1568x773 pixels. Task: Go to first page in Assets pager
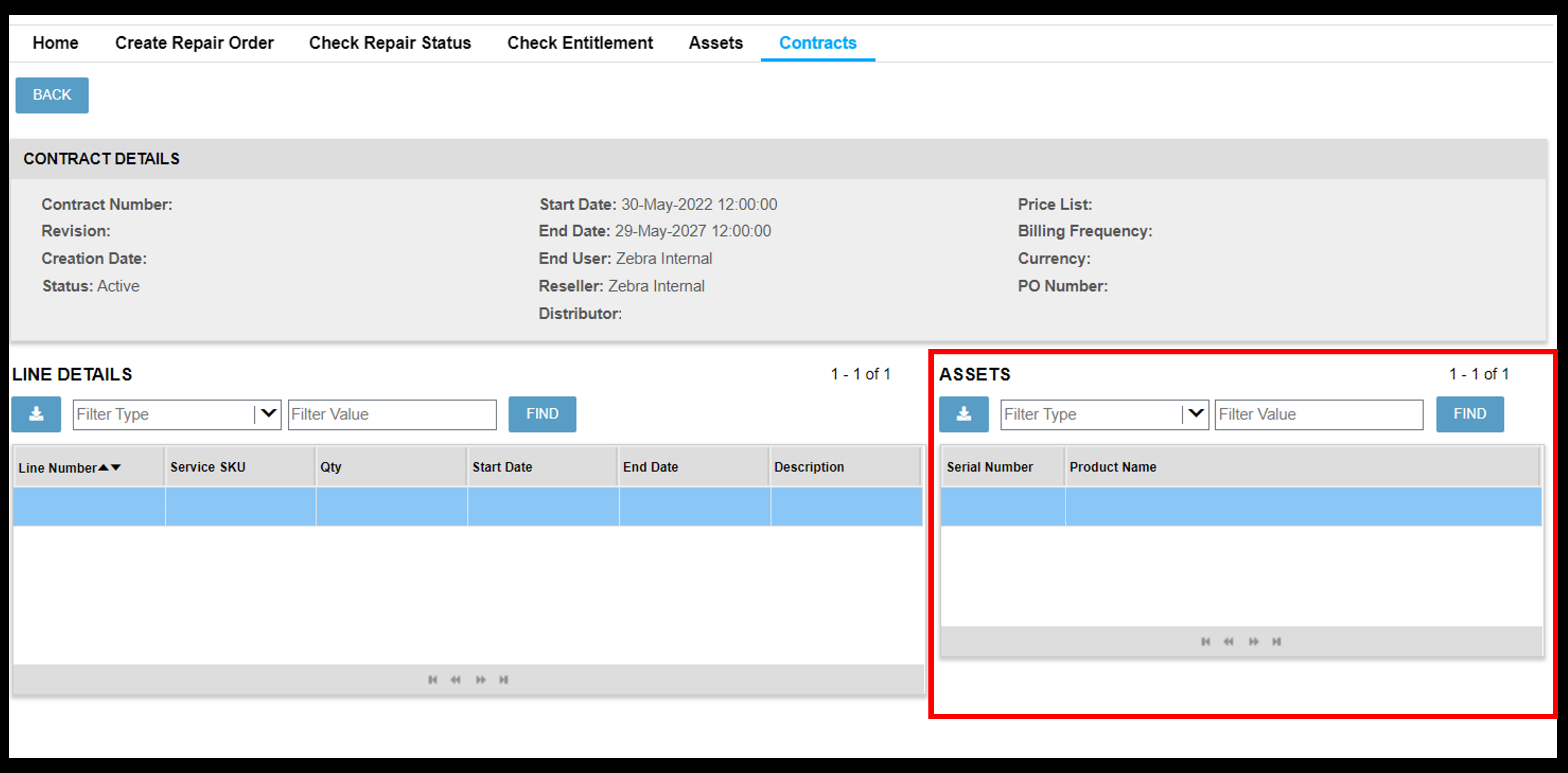(x=1205, y=641)
